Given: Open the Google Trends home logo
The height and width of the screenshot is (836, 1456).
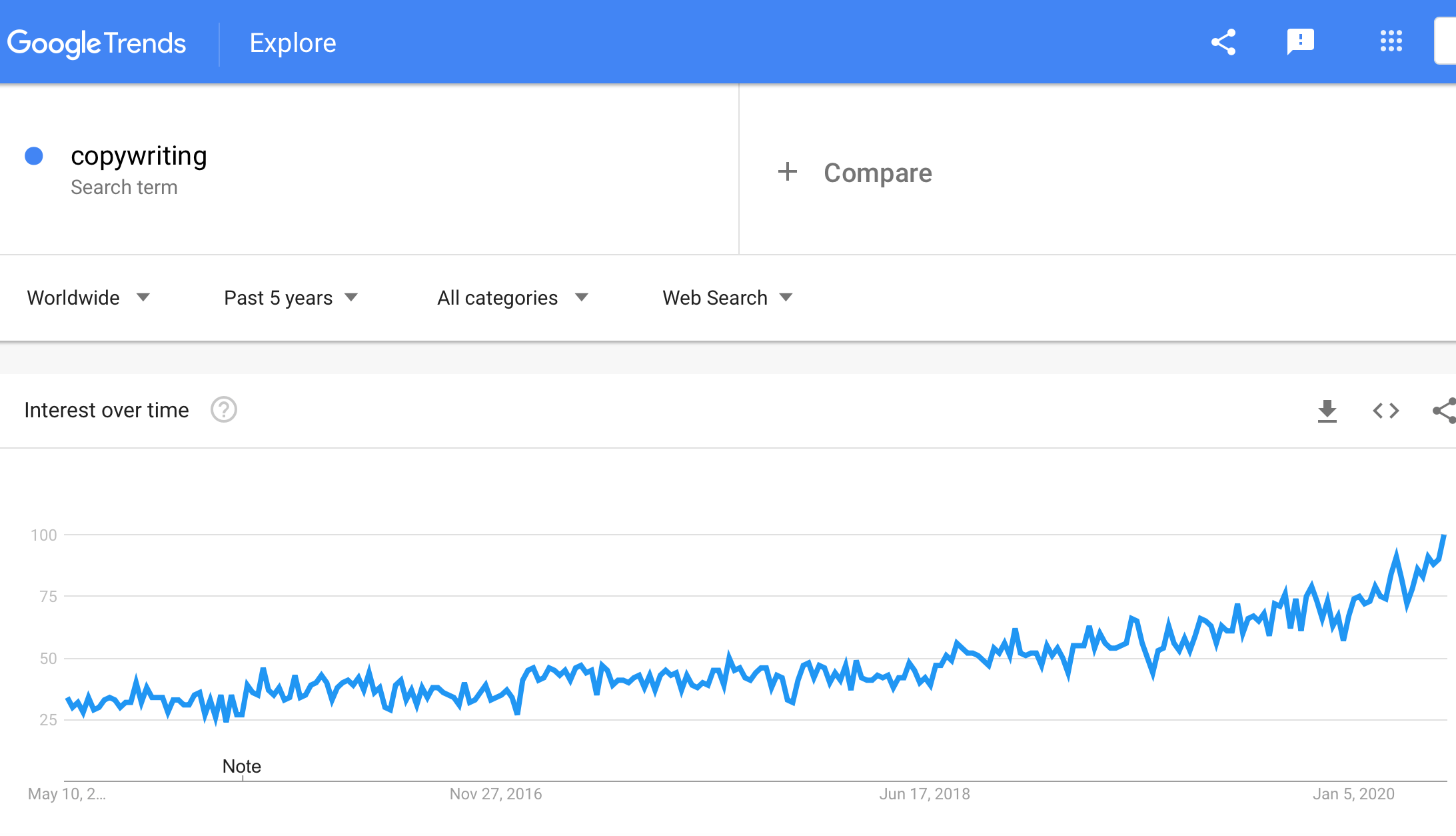Looking at the screenshot, I should pyautogui.click(x=97, y=43).
